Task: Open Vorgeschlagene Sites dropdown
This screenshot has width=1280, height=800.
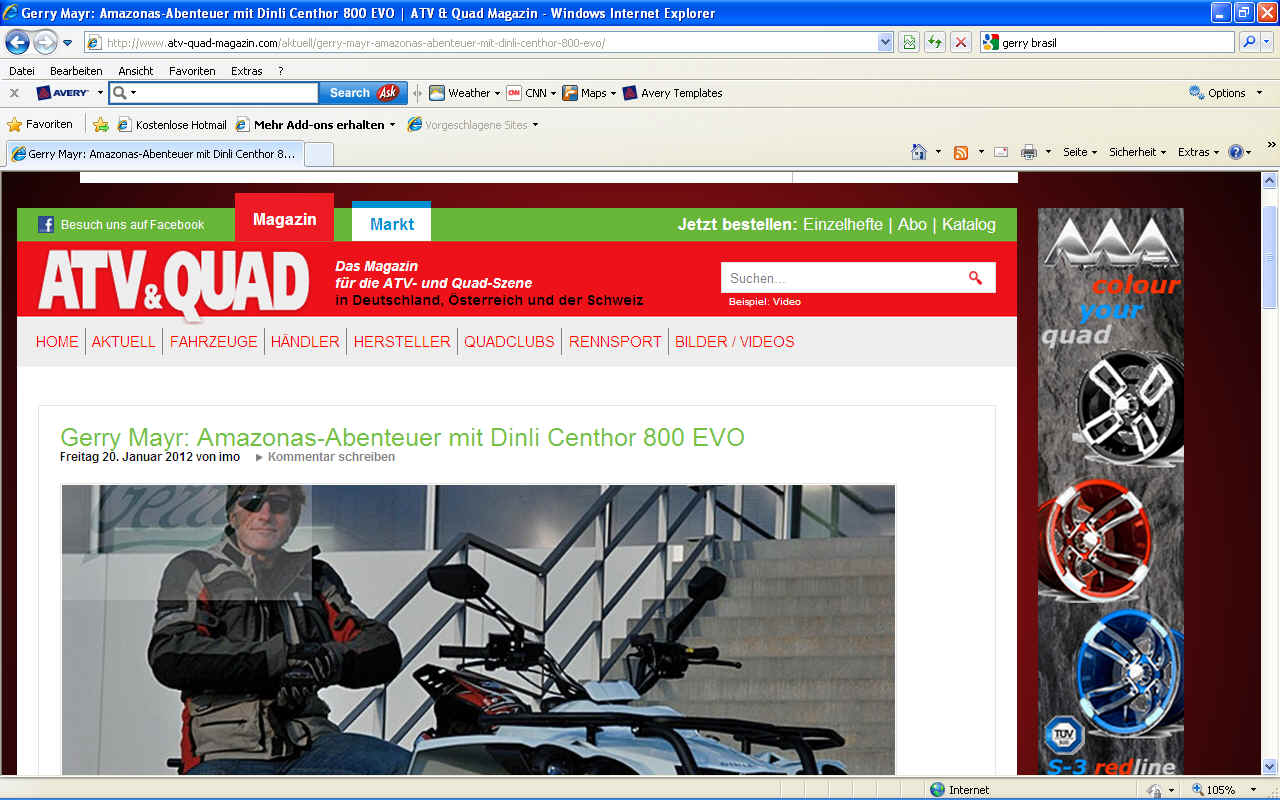Action: coord(473,125)
